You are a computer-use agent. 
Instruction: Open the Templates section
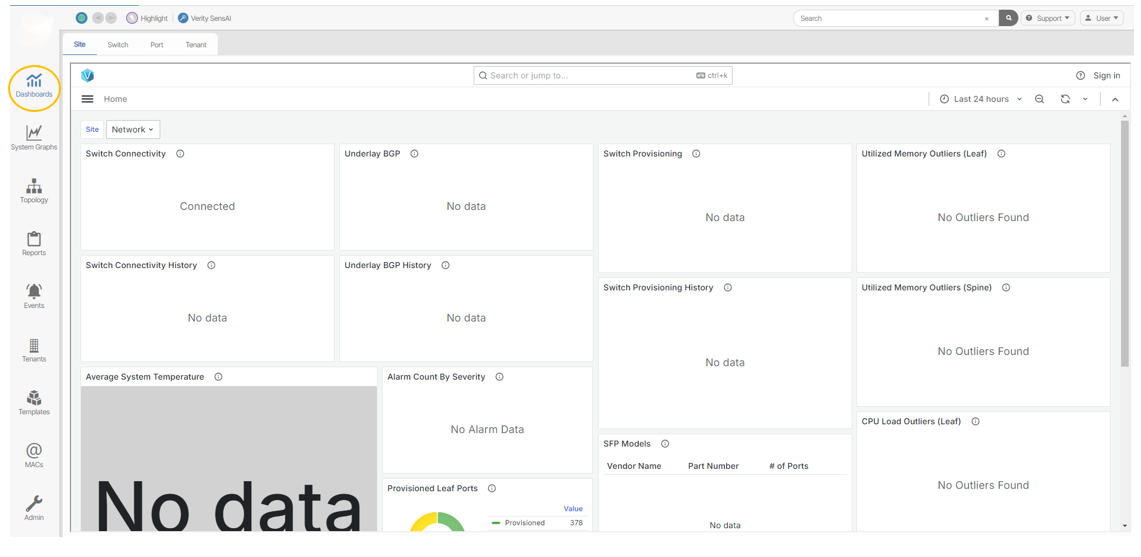click(34, 402)
